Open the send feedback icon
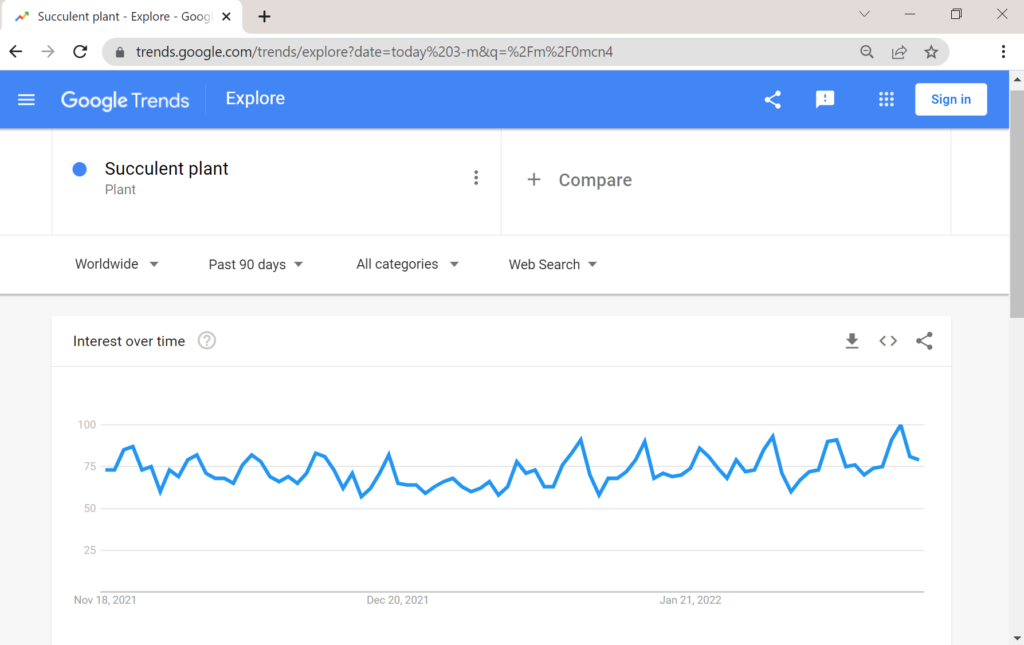1024x645 pixels. [825, 99]
